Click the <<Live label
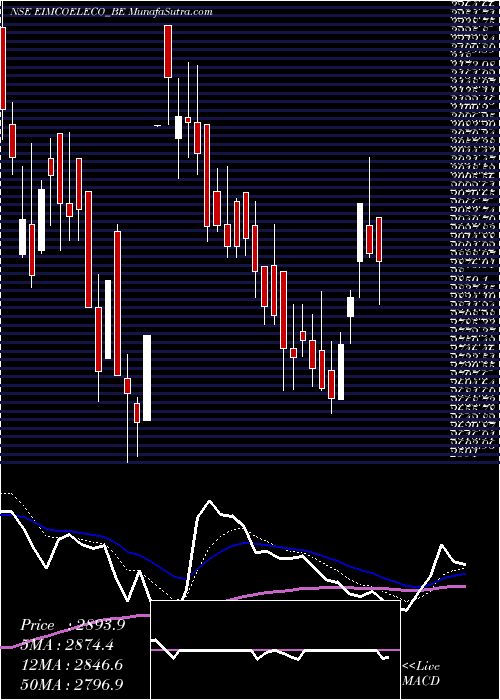 click(x=421, y=667)
